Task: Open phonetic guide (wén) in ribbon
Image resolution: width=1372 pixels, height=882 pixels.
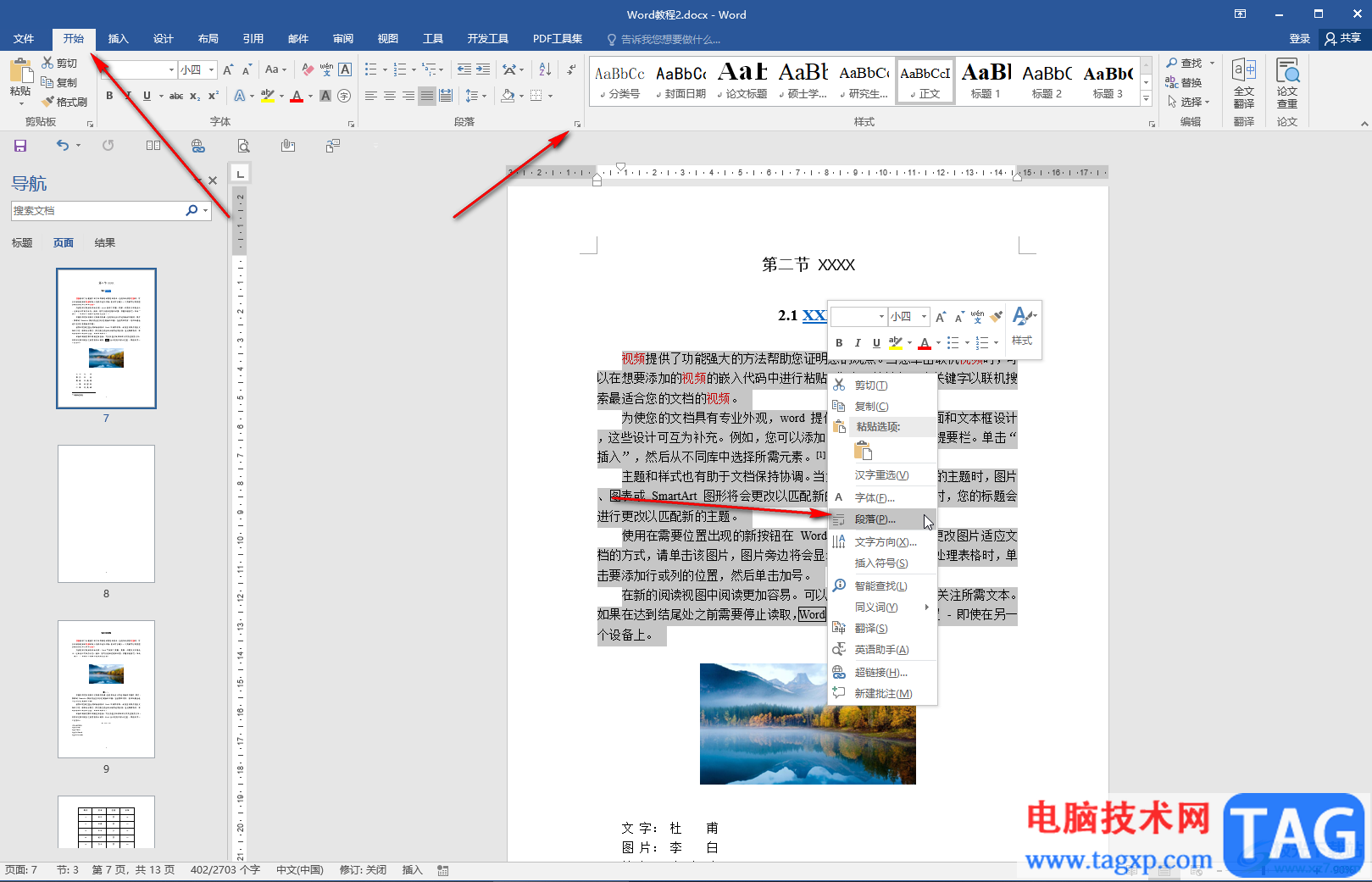Action: pyautogui.click(x=326, y=69)
